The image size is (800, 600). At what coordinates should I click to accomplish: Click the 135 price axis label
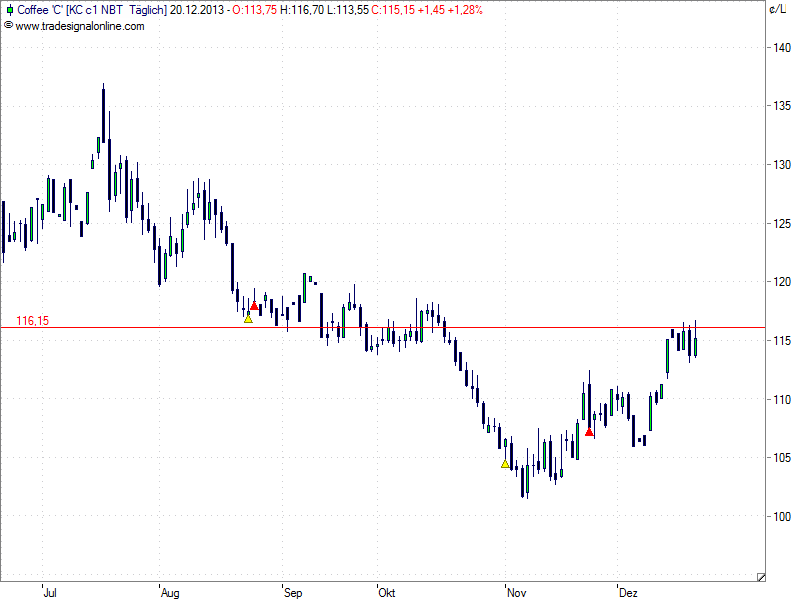(x=782, y=106)
